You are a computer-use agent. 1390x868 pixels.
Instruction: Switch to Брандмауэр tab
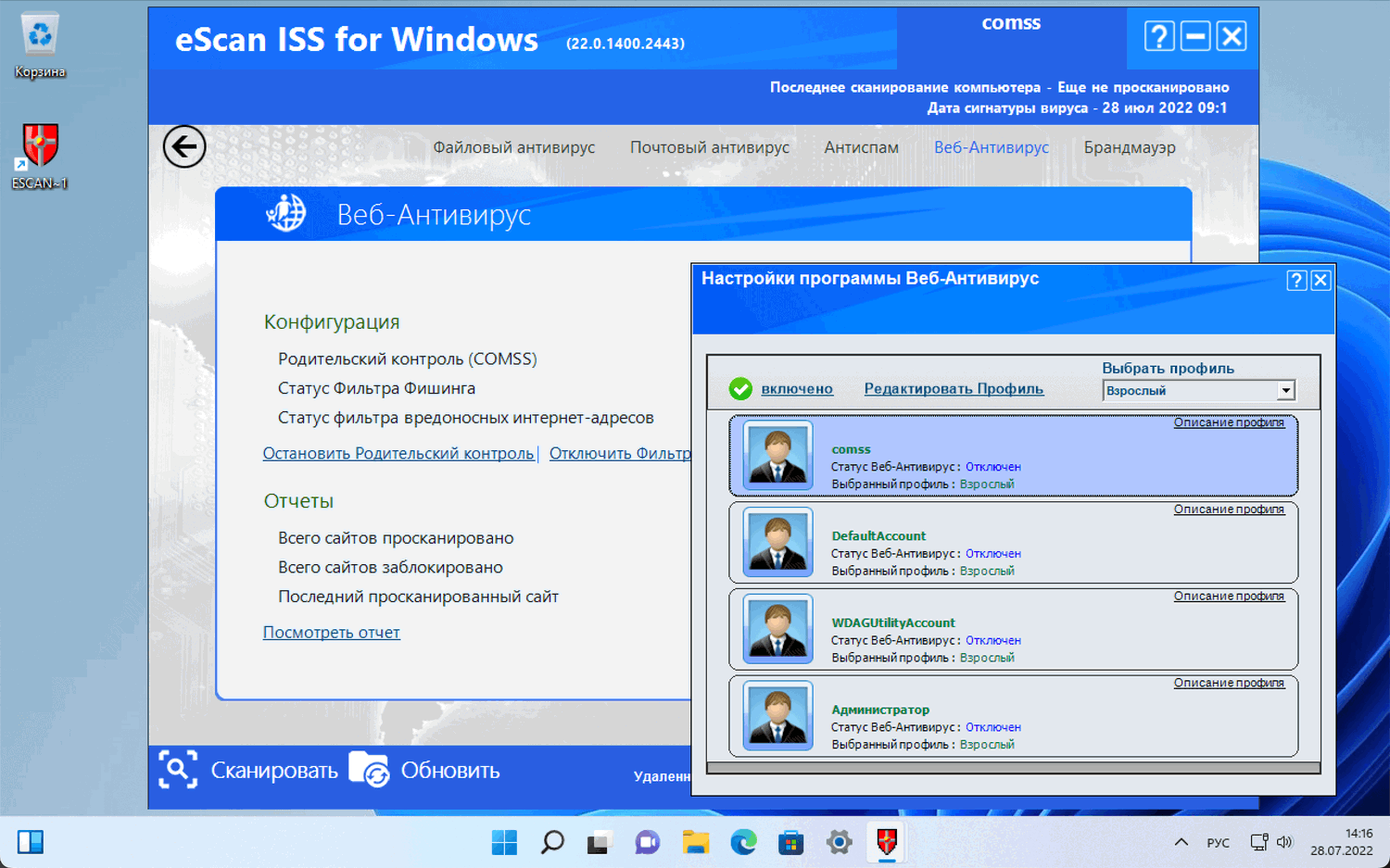[1130, 147]
